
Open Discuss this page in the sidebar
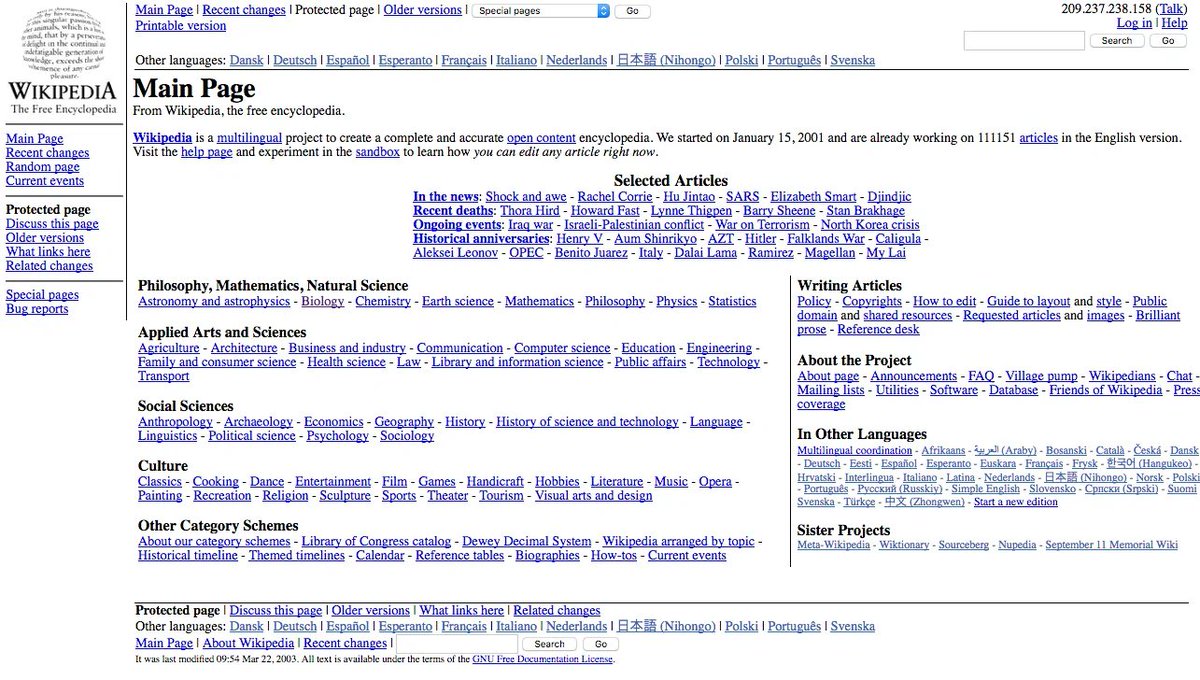[x=52, y=224]
